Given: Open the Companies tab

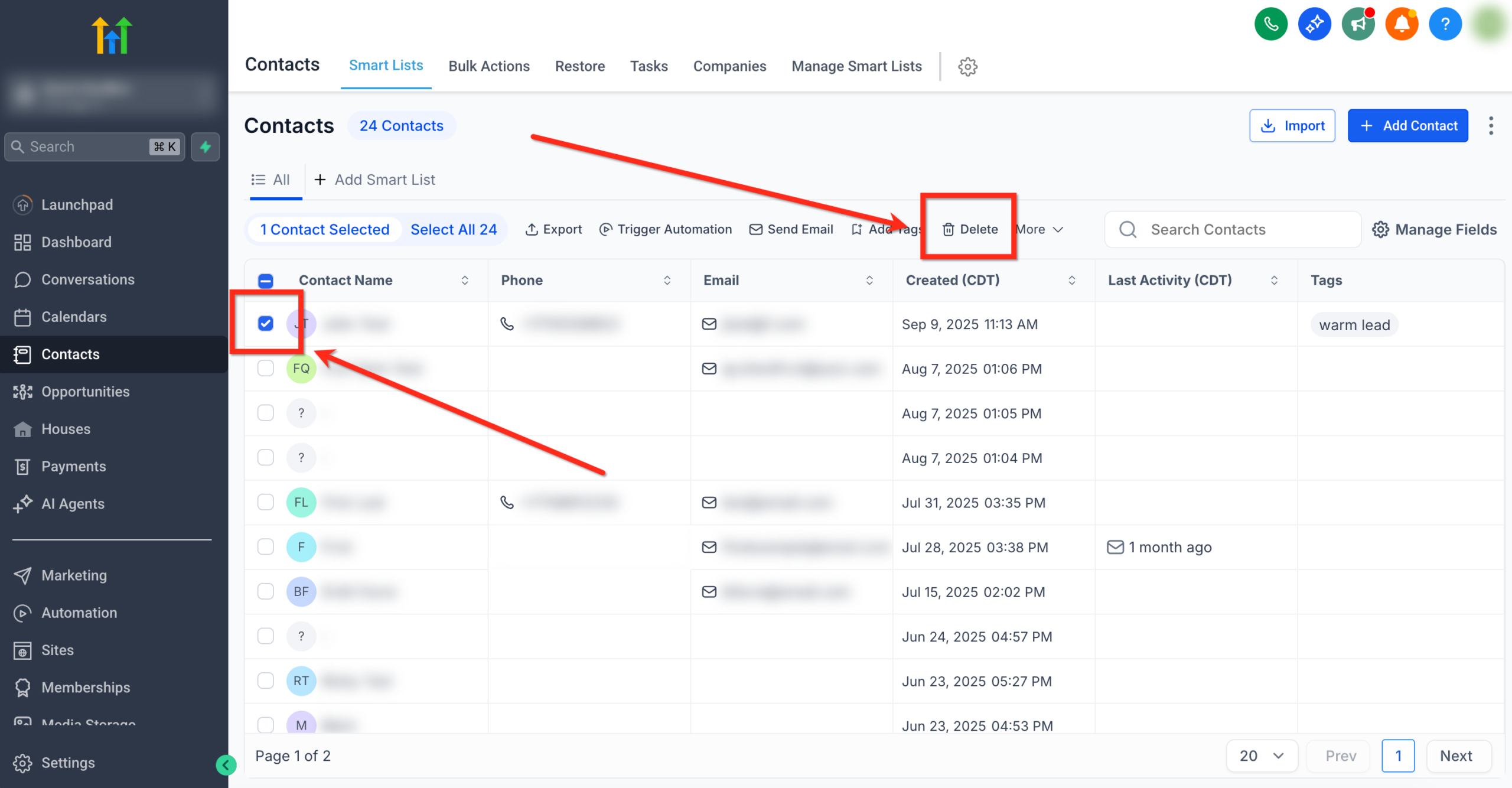Looking at the screenshot, I should (729, 66).
